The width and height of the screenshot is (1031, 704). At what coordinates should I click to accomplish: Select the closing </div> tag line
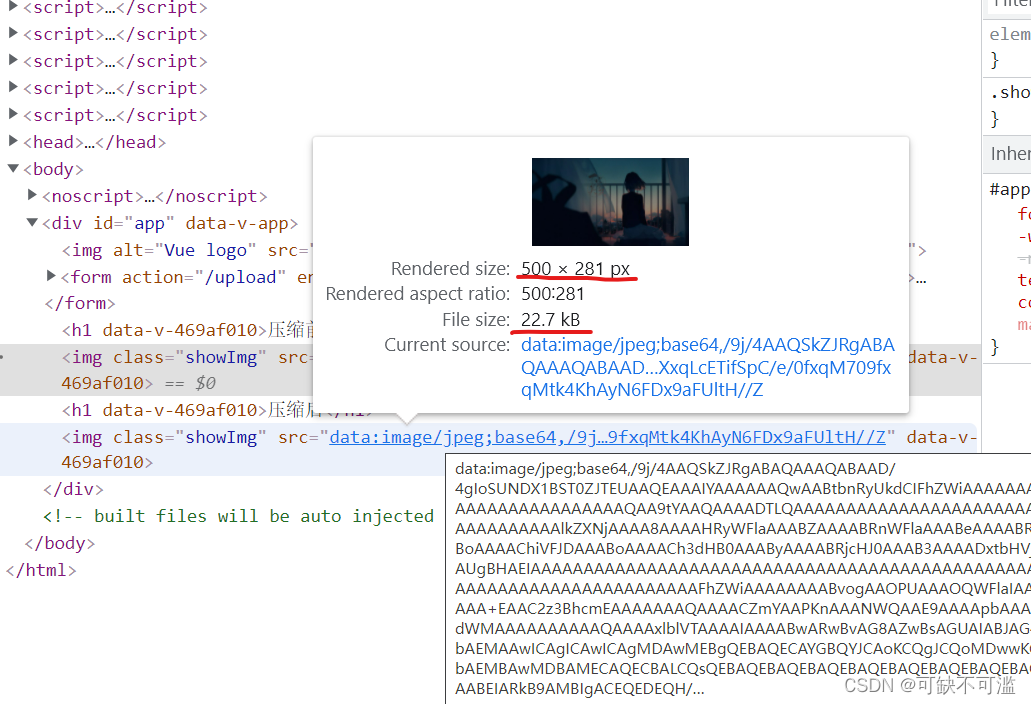click(73, 489)
